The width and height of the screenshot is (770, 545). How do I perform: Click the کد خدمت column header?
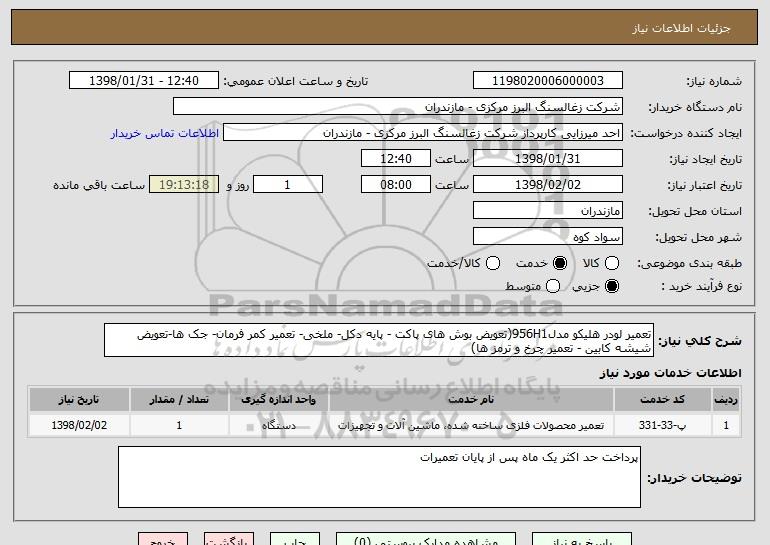pyautogui.click(x=662, y=400)
